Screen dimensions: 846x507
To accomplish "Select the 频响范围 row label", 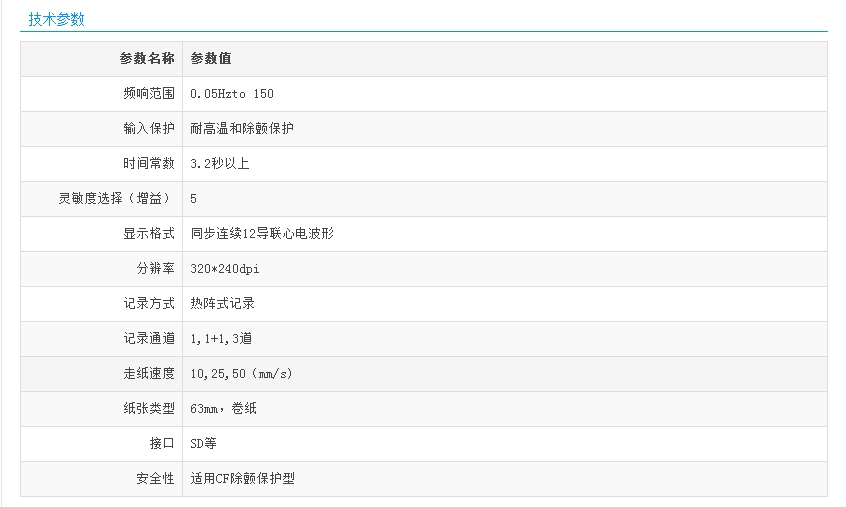I will [x=149, y=94].
